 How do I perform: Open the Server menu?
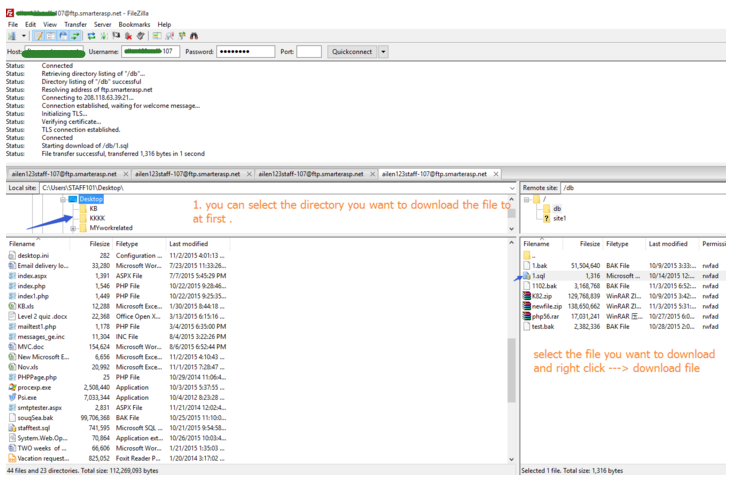coord(102,25)
